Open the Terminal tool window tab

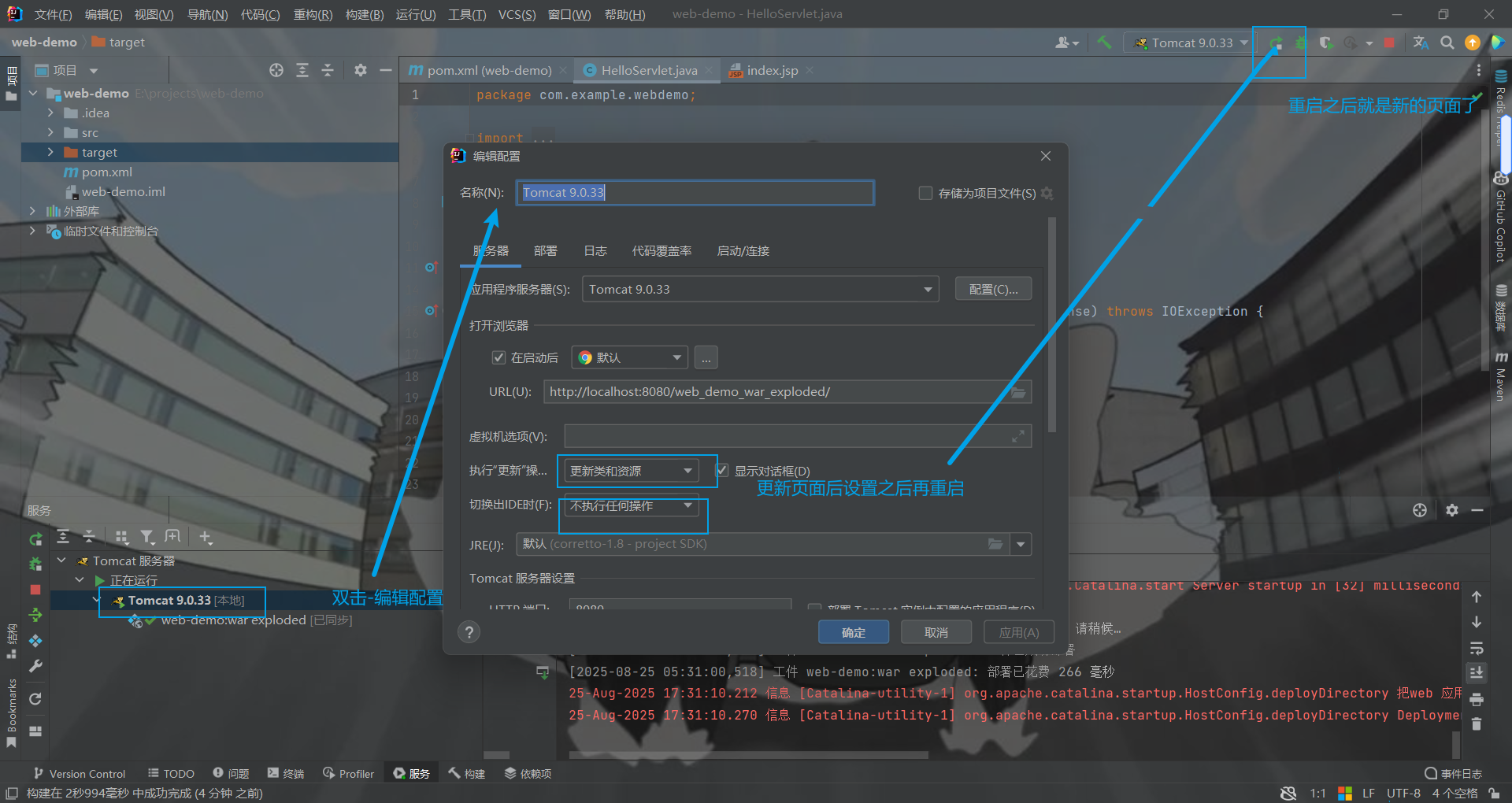pyautogui.click(x=285, y=774)
